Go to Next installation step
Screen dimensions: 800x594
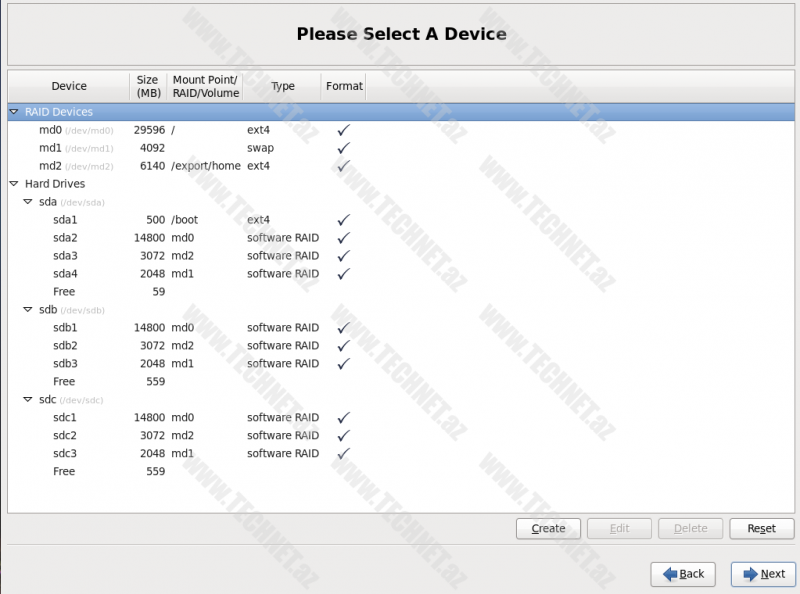coord(763,574)
